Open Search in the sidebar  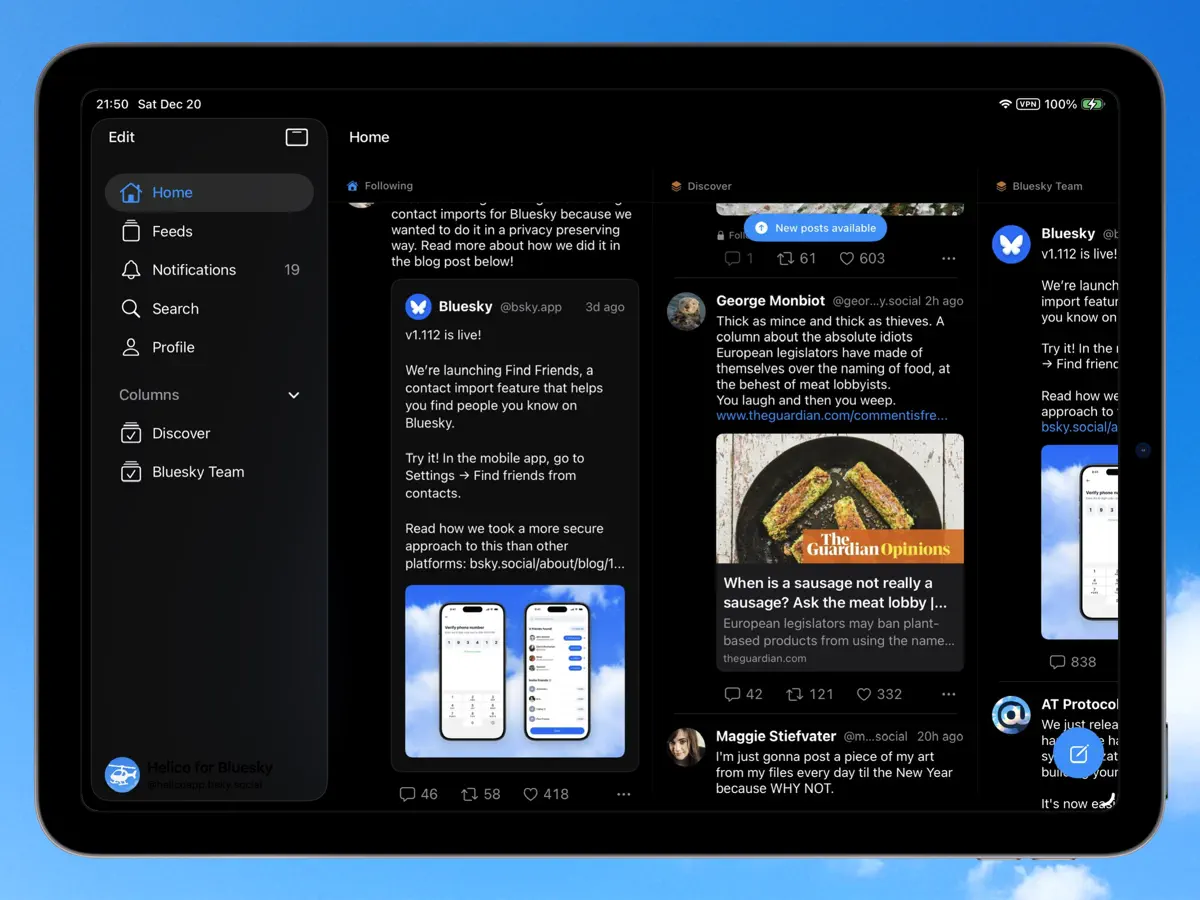point(209,309)
